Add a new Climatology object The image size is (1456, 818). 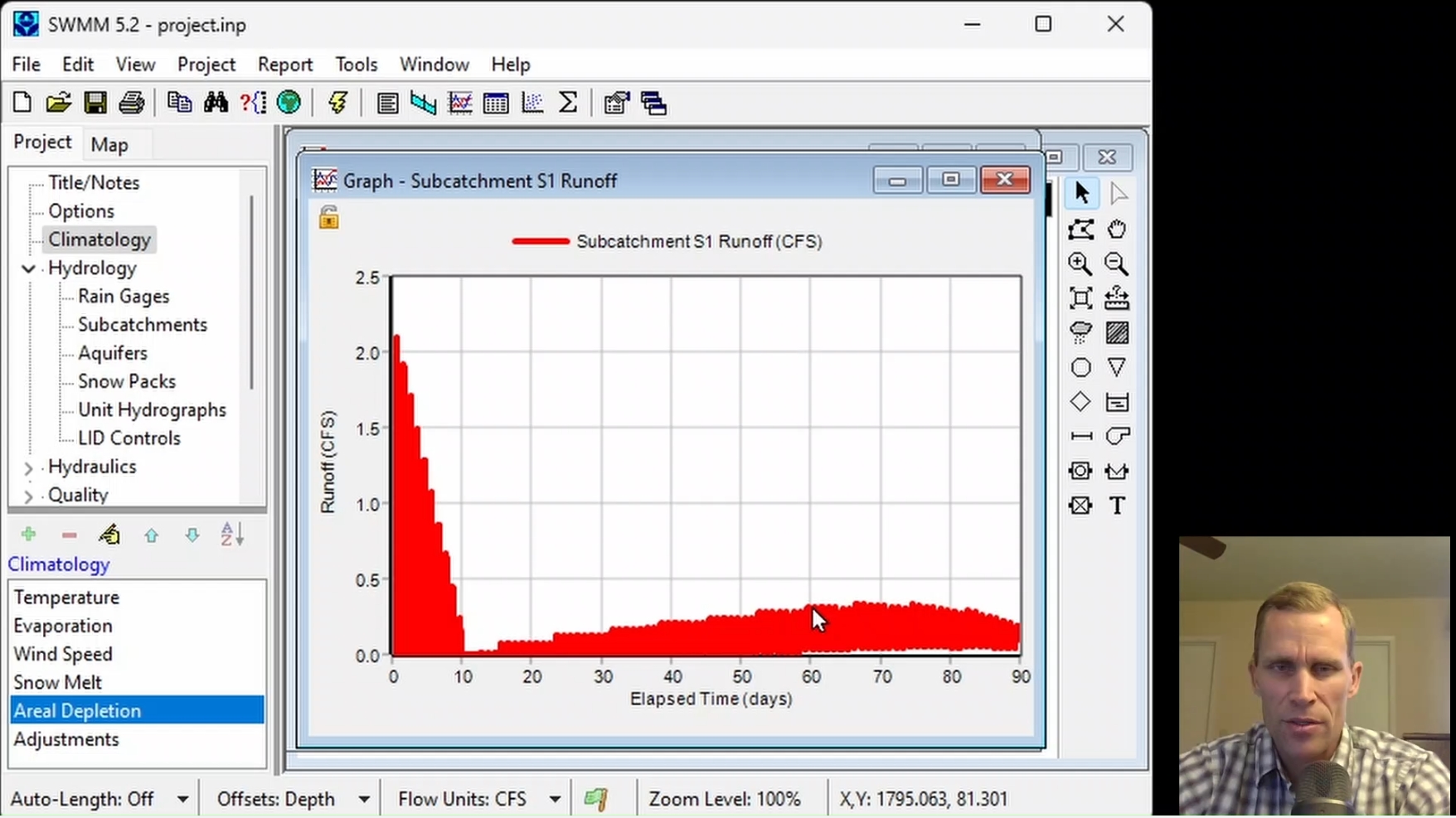[28, 535]
